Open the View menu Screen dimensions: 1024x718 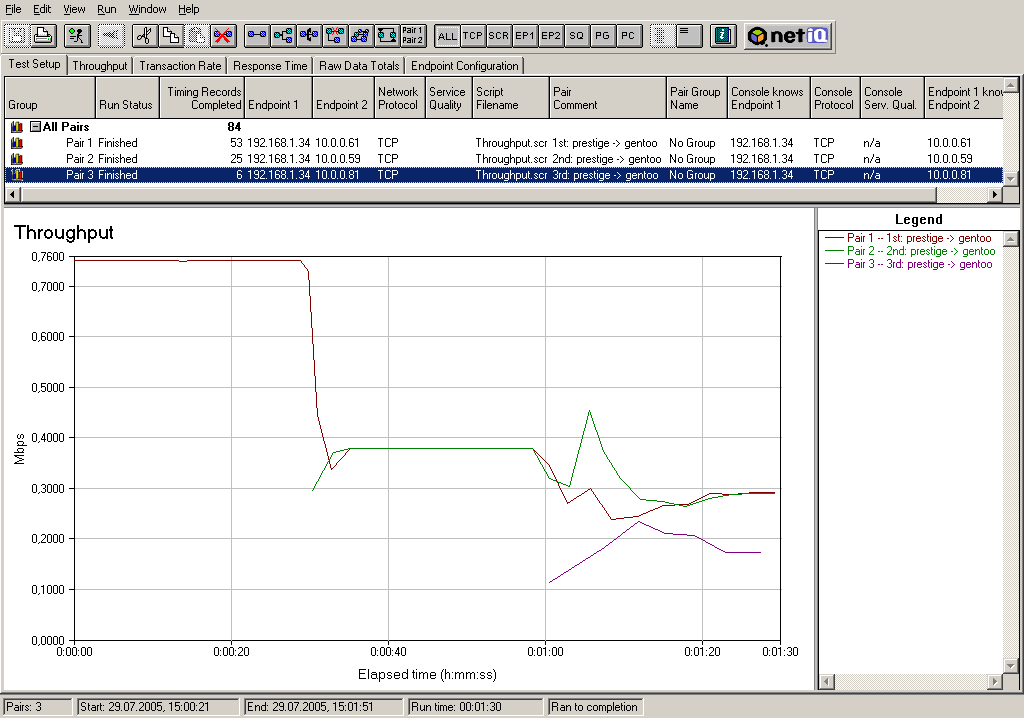coord(74,9)
